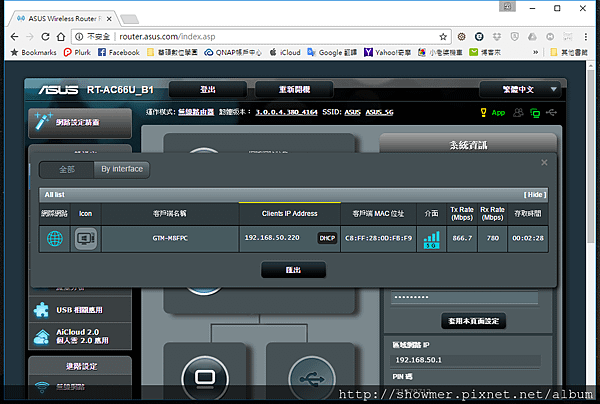Open the browser home page

[61, 37]
